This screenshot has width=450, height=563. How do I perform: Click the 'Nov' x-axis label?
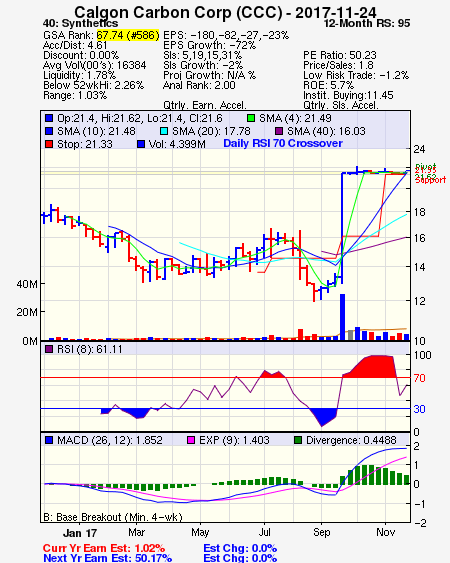(x=385, y=532)
